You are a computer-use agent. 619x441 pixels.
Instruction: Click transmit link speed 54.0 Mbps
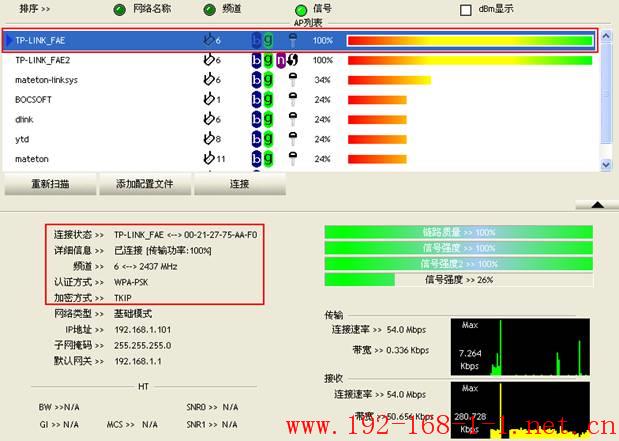[406, 330]
